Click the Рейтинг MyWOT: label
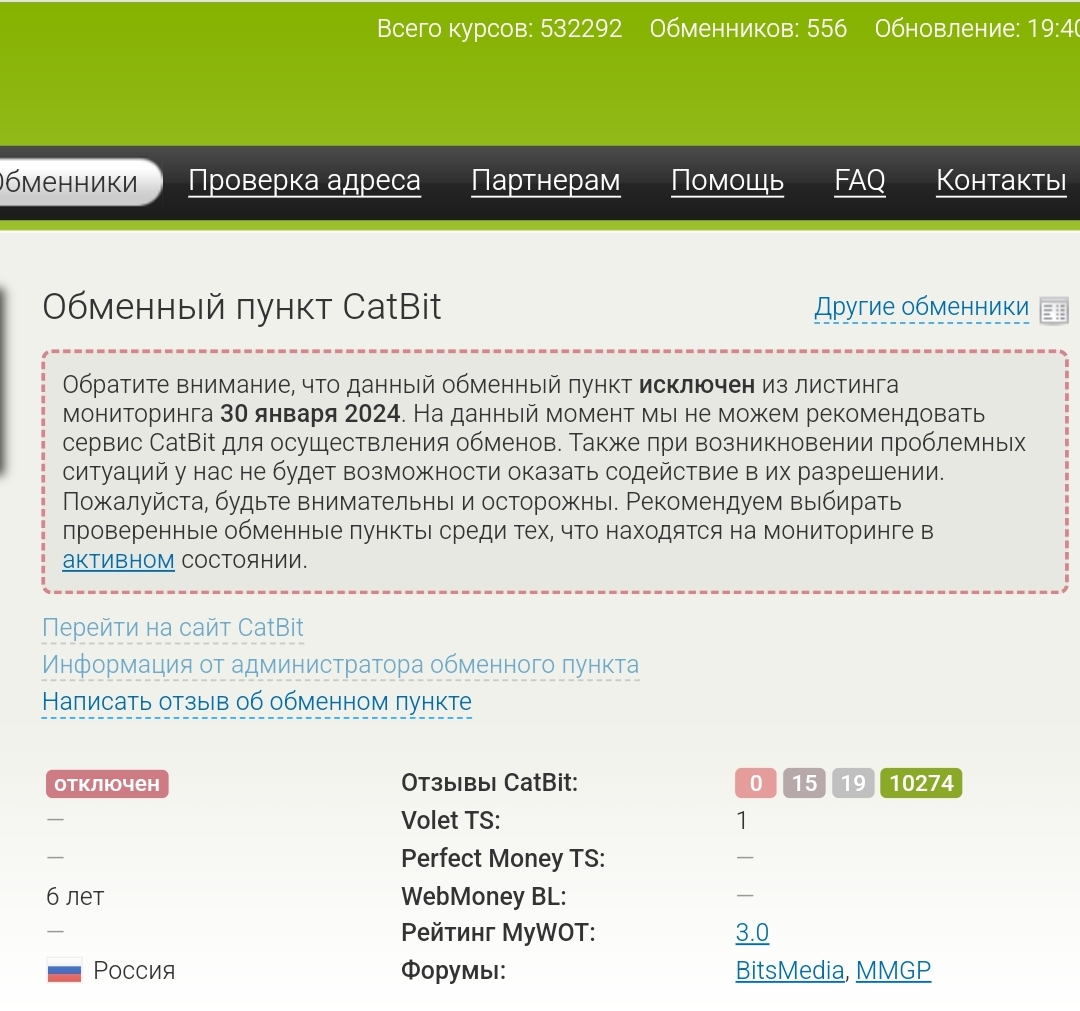1080x1011 pixels. (x=498, y=932)
